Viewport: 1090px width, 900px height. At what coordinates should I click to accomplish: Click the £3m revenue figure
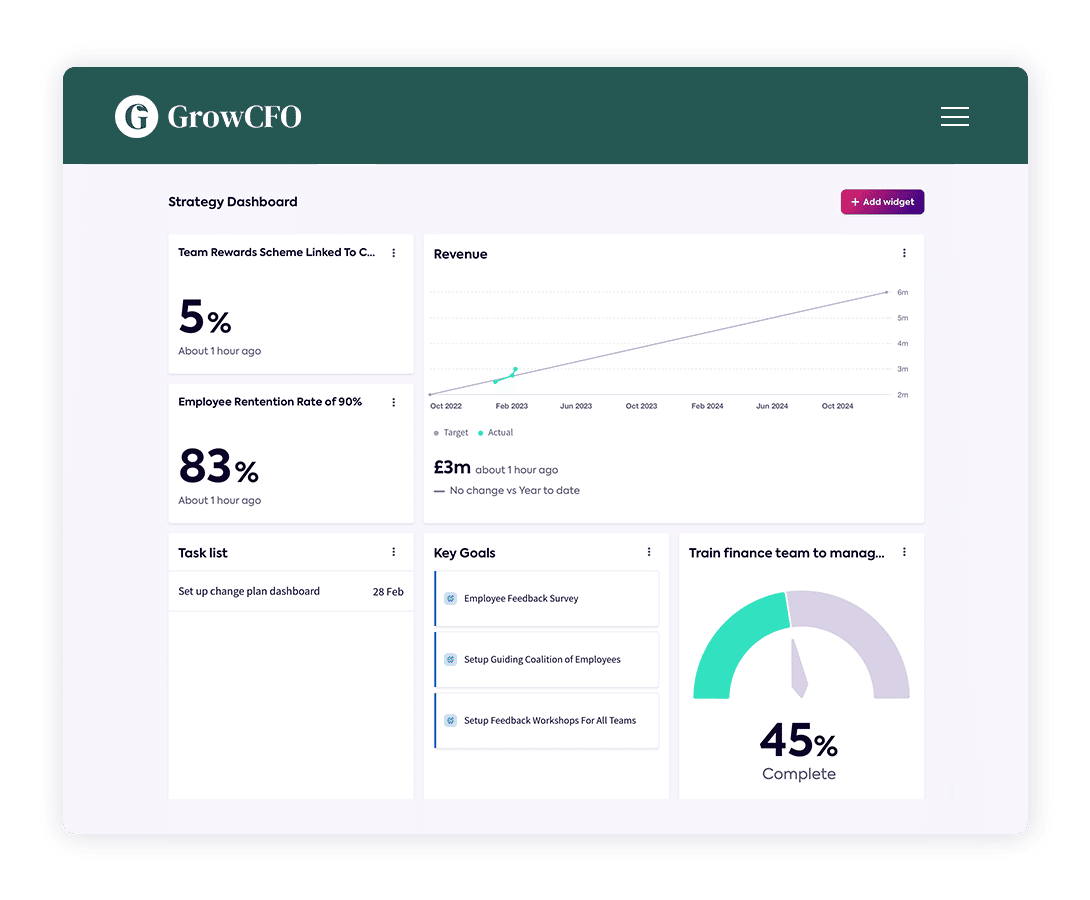pos(452,467)
